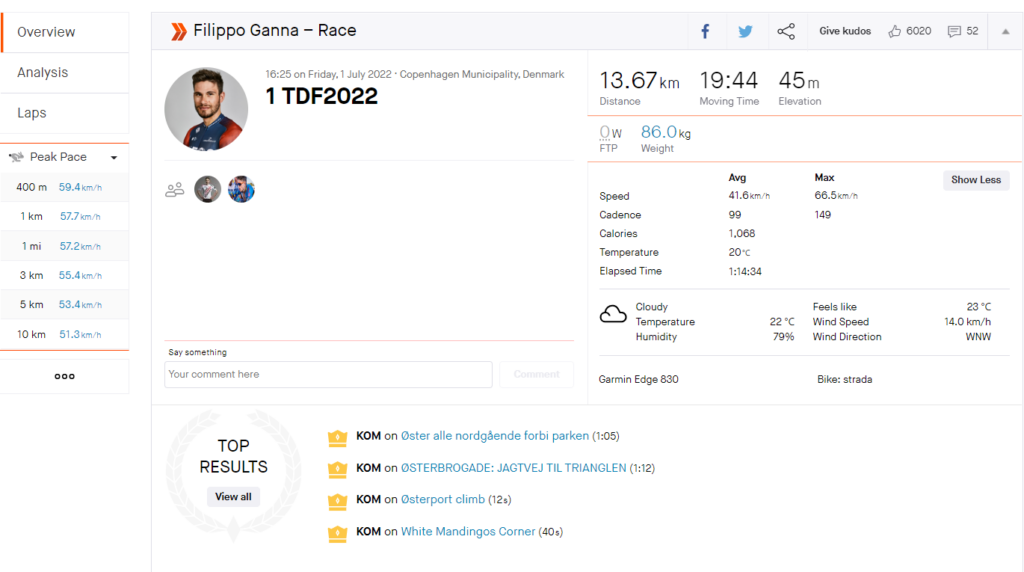Click the 45 m elevation value
This screenshot has height=572, width=1024.
point(799,80)
